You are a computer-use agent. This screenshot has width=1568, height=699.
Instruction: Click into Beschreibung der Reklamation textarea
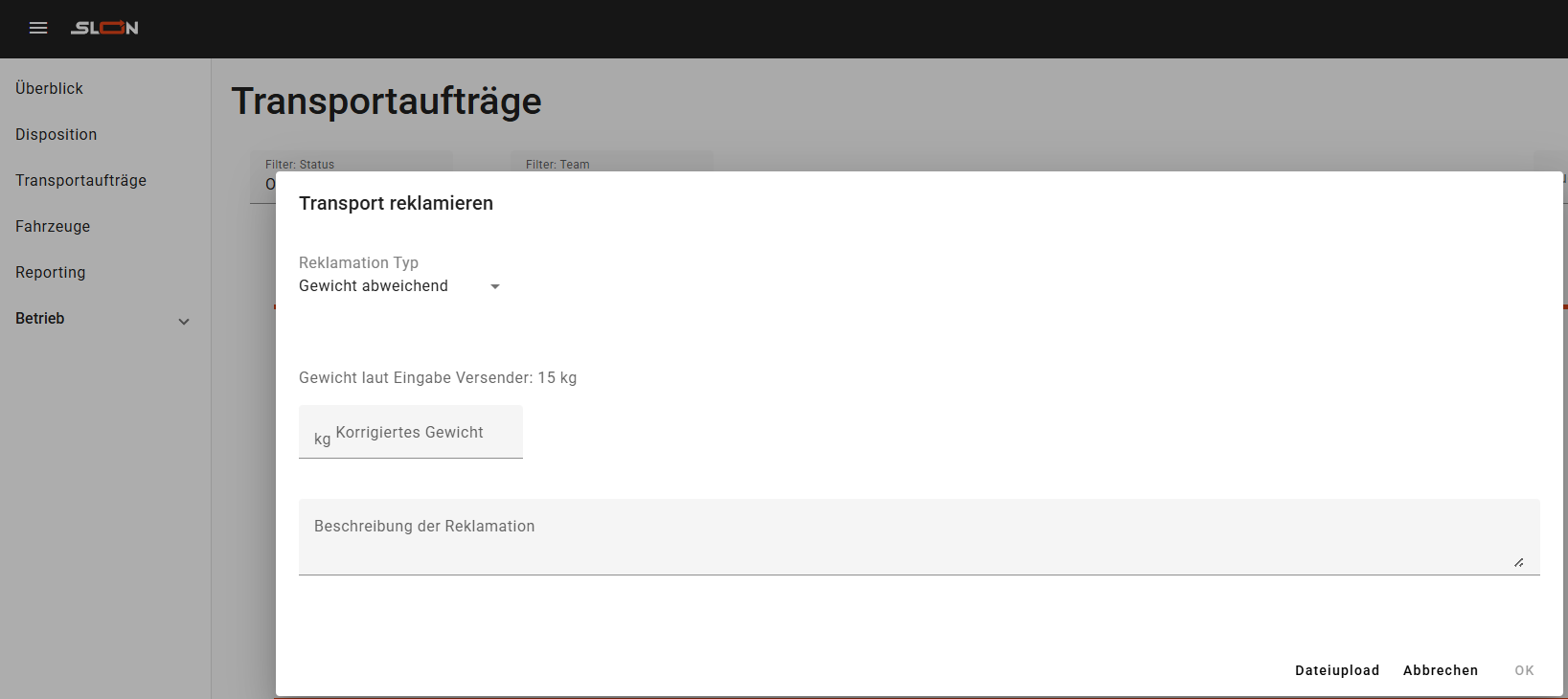tap(910, 536)
